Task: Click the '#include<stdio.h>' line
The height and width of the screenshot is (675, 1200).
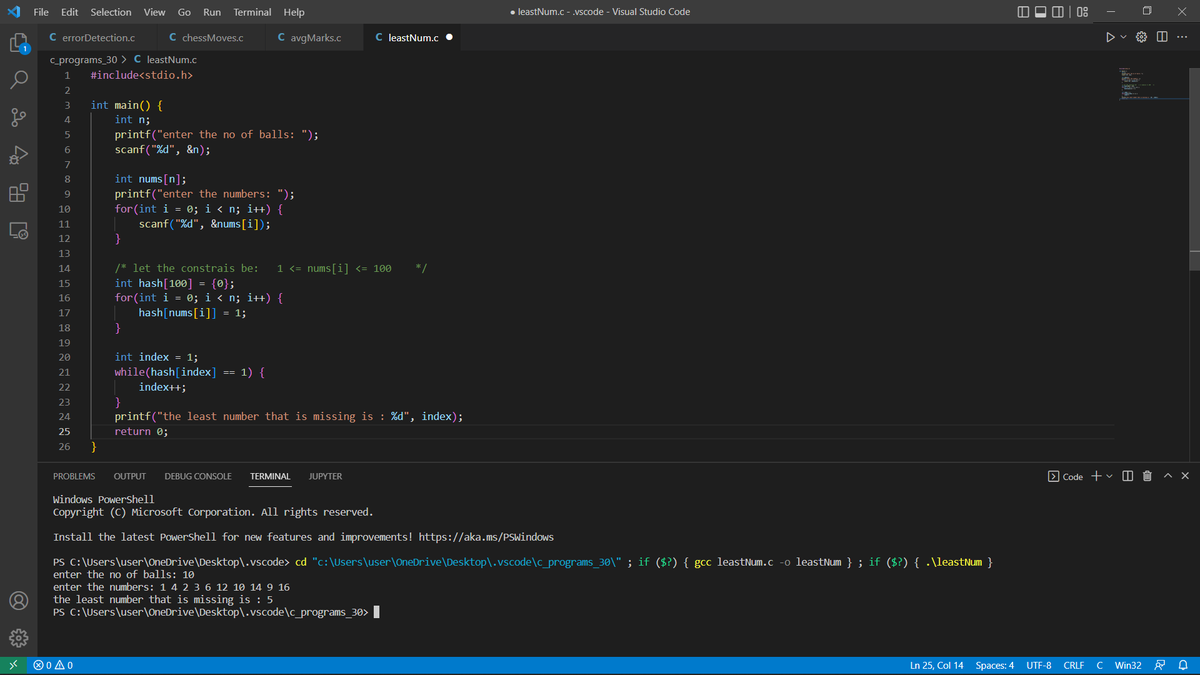Action: pyautogui.click(x=142, y=75)
